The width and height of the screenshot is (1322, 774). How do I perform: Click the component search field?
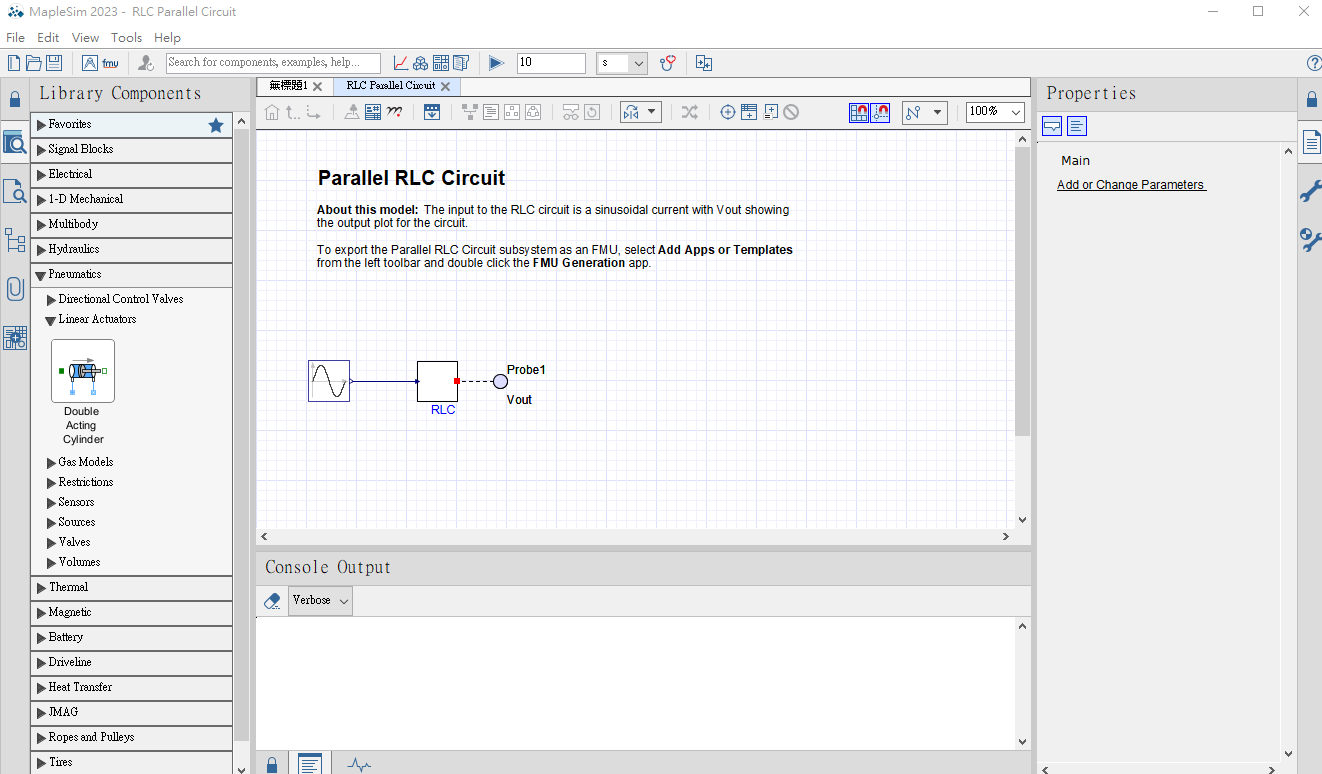pos(273,63)
